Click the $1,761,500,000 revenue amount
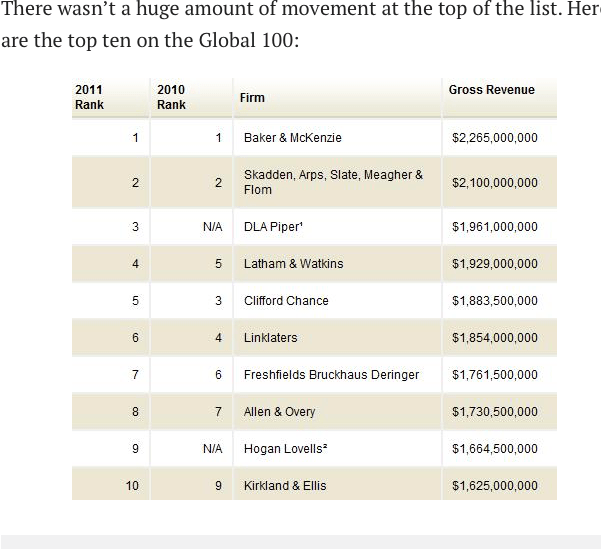 (x=494, y=375)
